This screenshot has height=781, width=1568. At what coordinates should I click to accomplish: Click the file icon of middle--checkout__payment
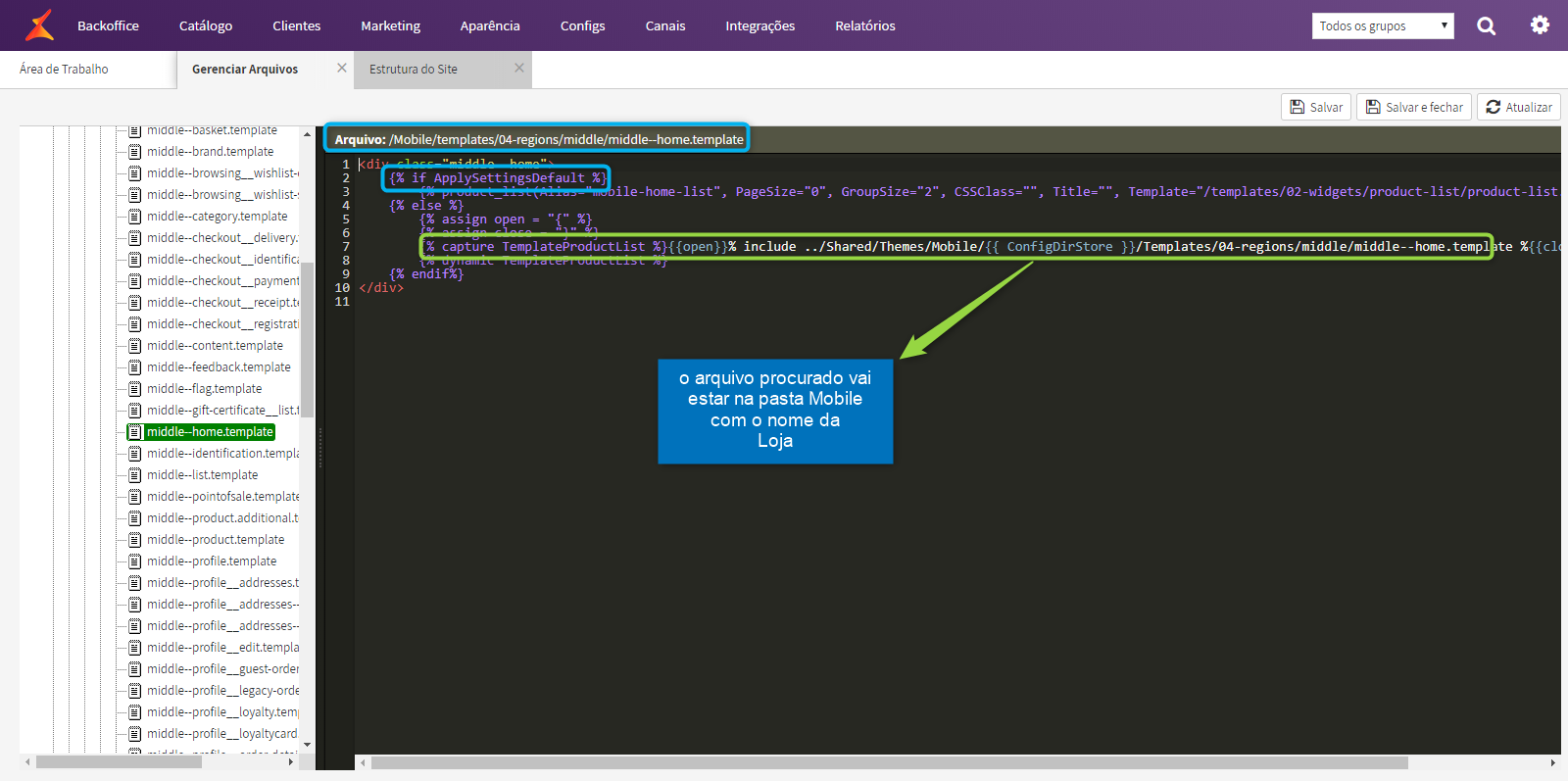pos(135,281)
